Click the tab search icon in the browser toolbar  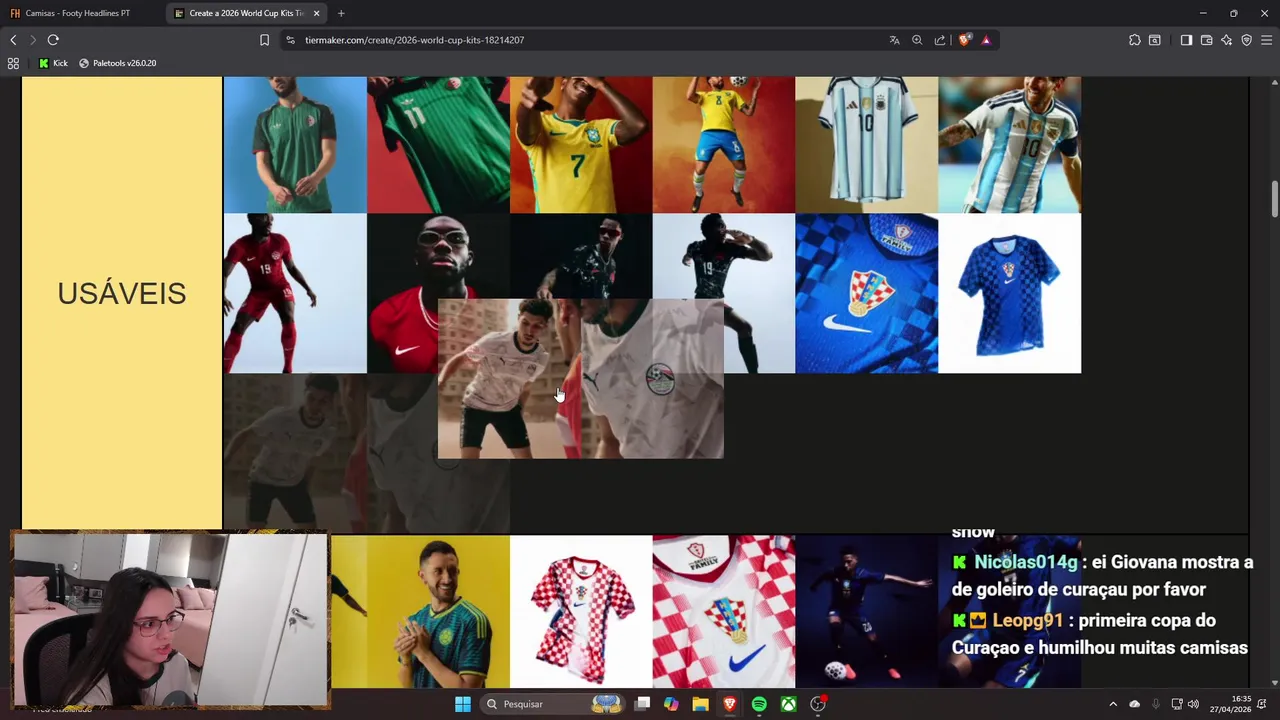click(x=1155, y=40)
